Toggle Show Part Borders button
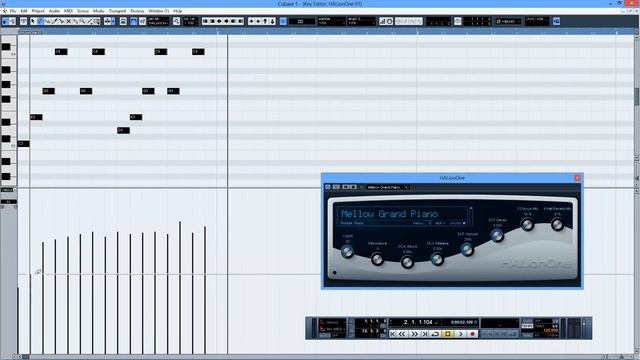The image size is (640, 360). pos(133,21)
